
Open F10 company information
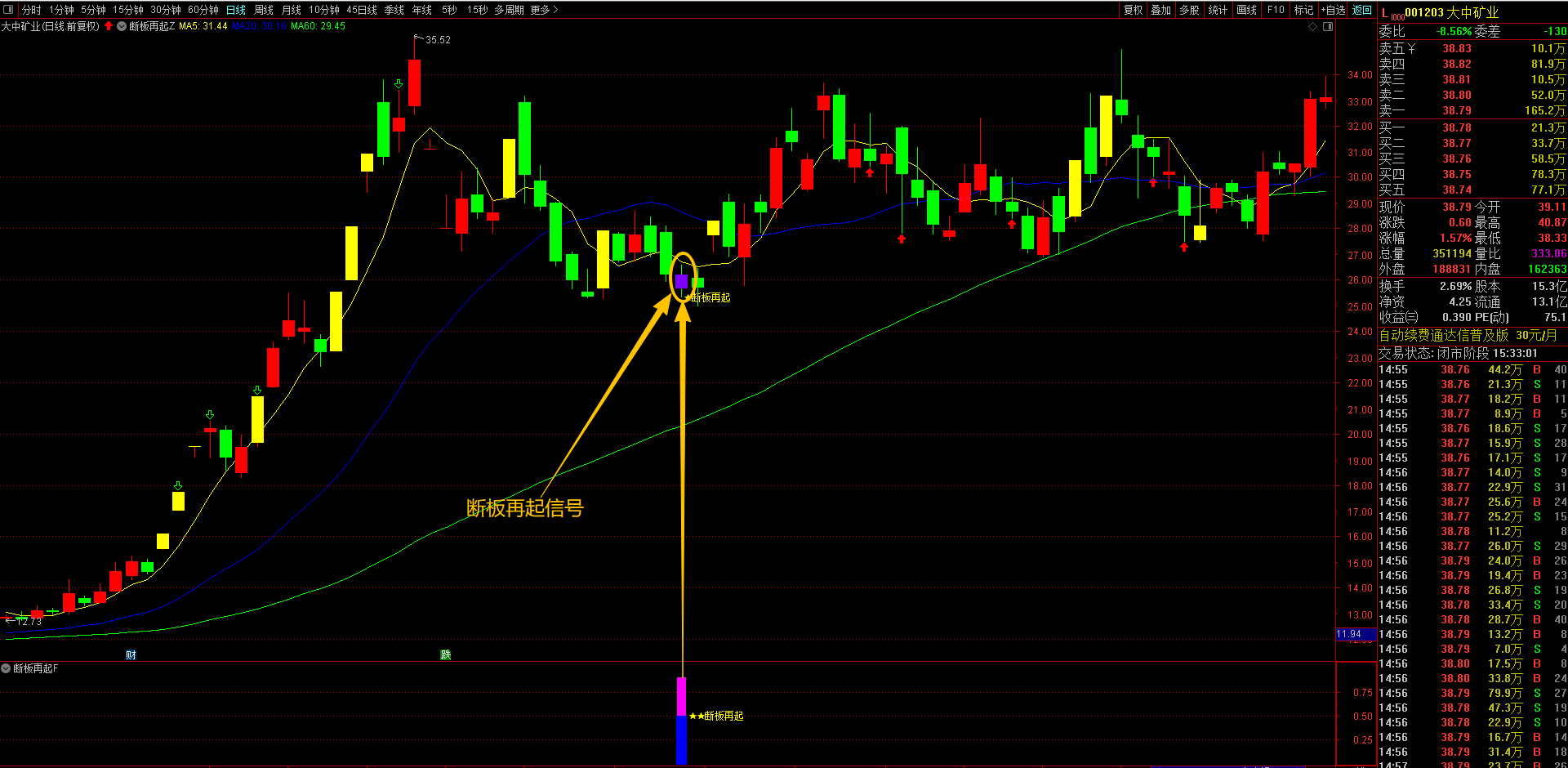(1276, 10)
